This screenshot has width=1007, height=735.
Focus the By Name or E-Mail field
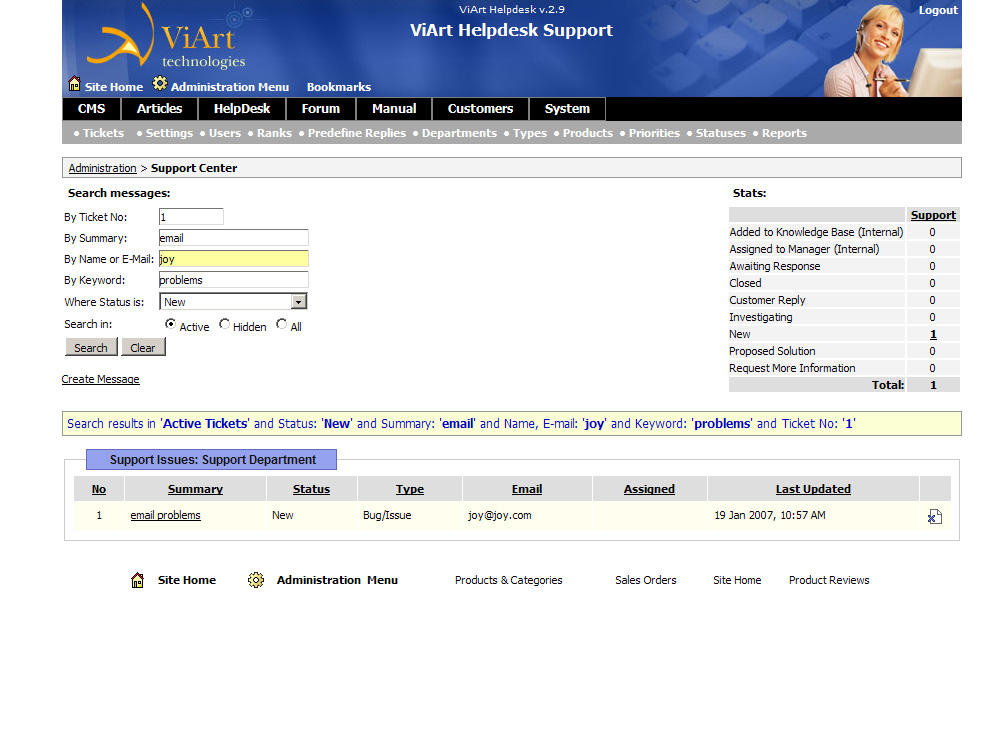[234, 259]
